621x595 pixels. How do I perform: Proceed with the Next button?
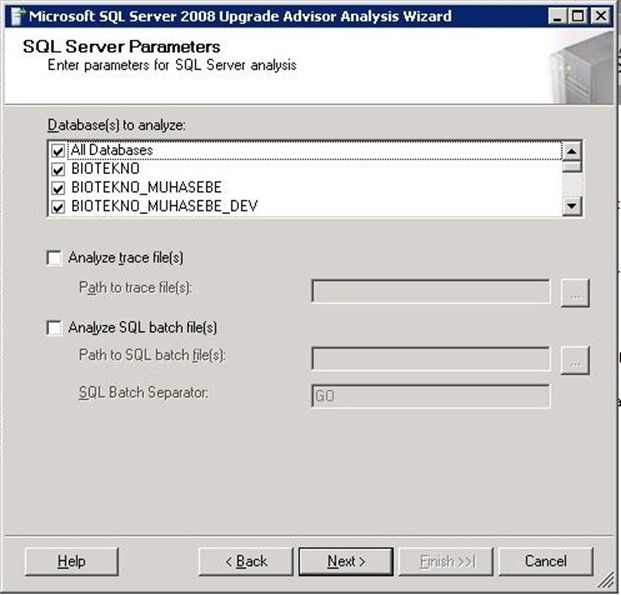coord(346,561)
